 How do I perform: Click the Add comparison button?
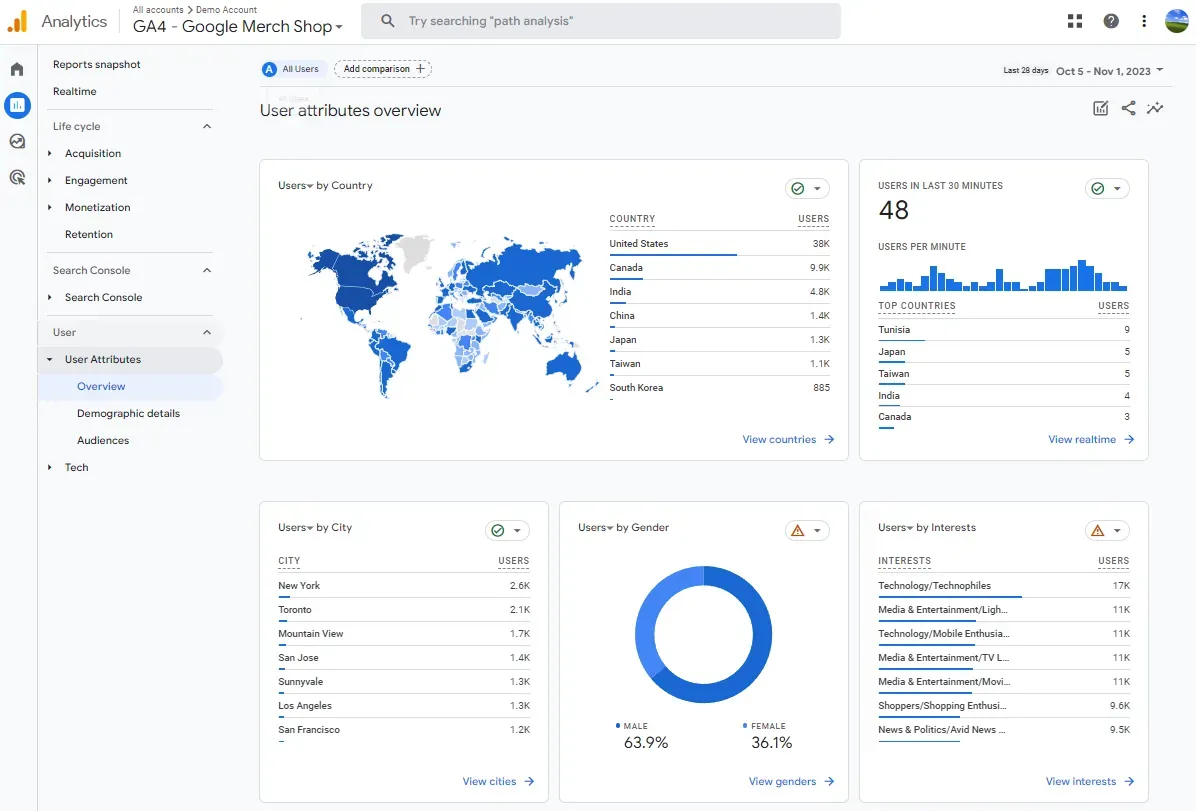click(383, 69)
